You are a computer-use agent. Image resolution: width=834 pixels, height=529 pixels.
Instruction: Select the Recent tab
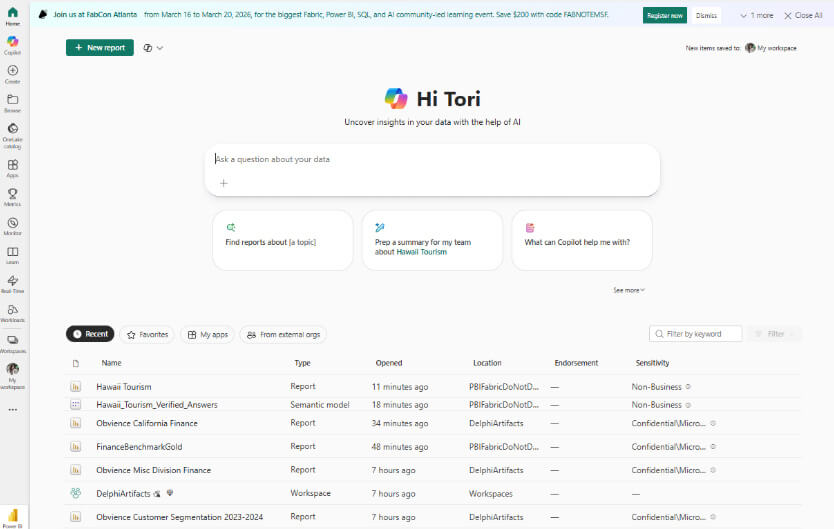90,335
